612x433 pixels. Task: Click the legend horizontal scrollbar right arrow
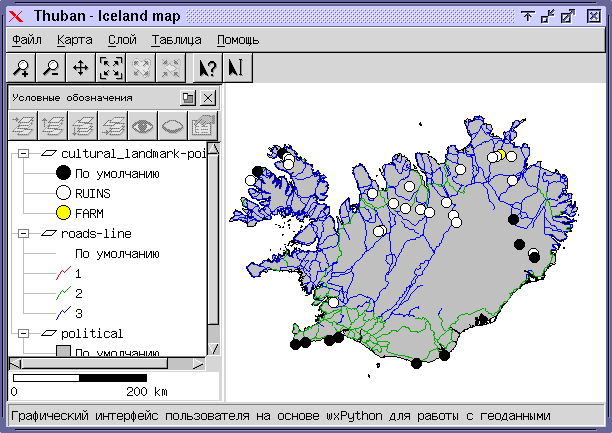point(199,364)
